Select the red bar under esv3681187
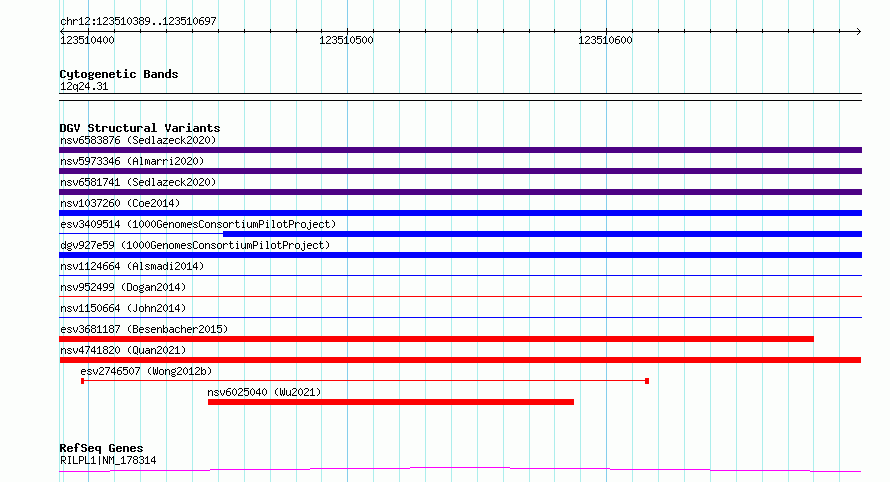890x482 pixels. (x=436, y=339)
